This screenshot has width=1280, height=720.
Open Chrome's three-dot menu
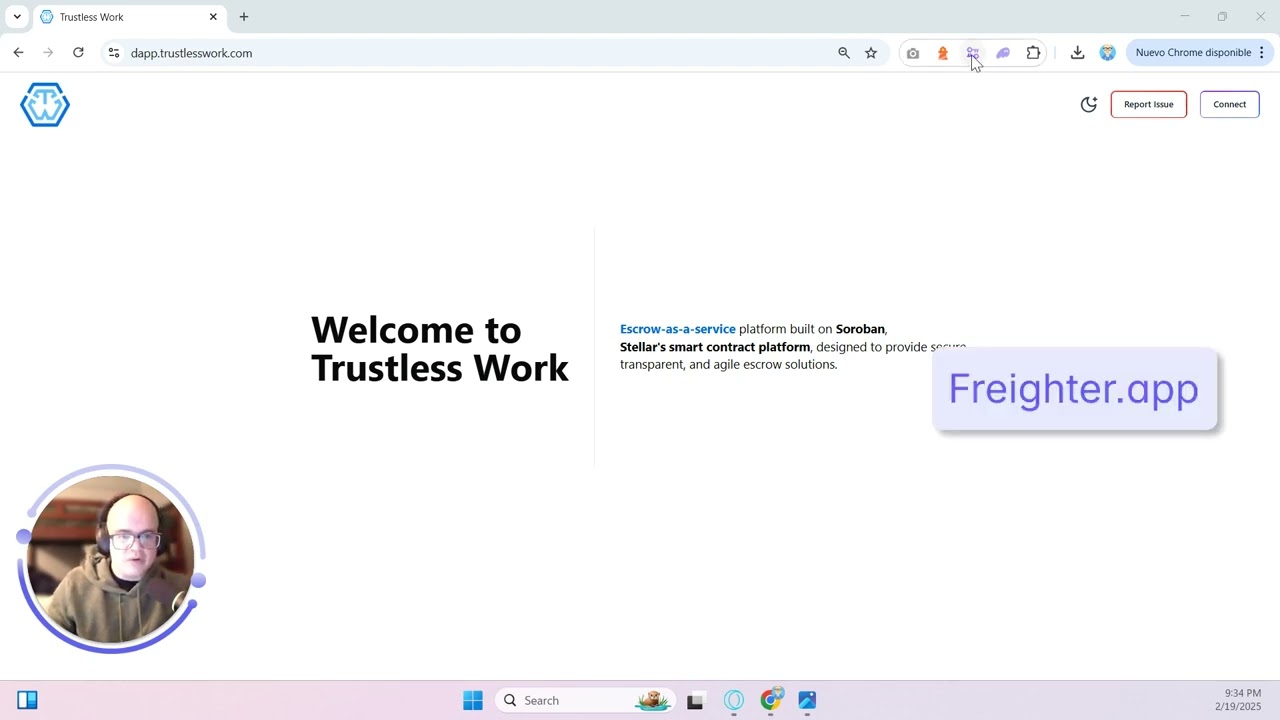[x=1262, y=53]
